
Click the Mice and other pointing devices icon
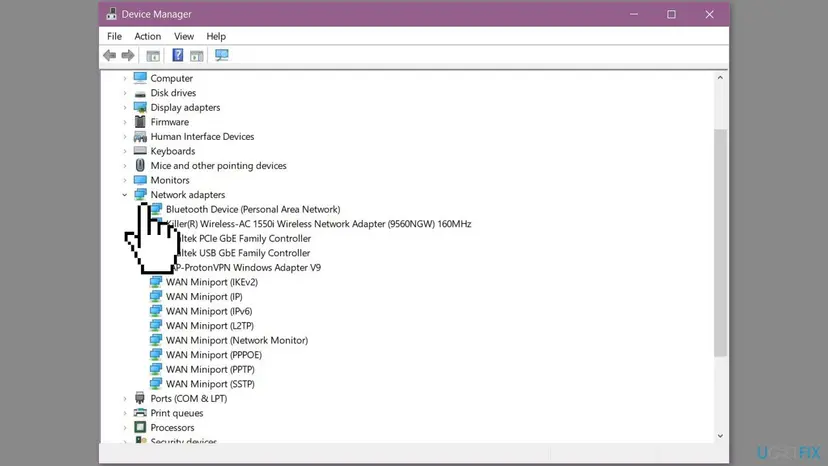pos(140,165)
